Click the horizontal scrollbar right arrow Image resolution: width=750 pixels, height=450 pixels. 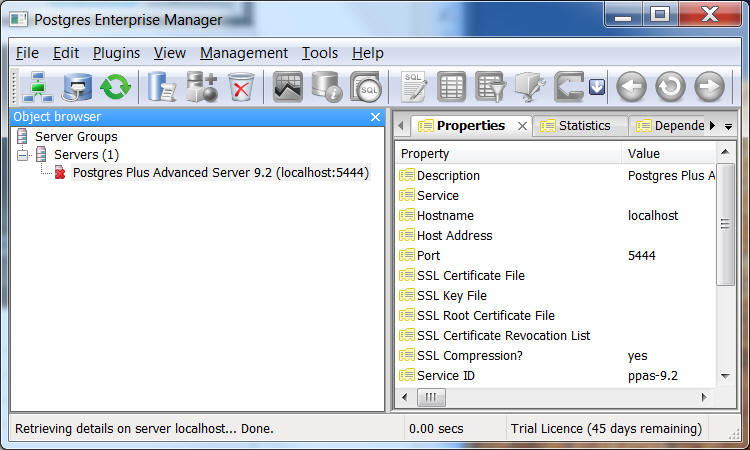pos(704,397)
